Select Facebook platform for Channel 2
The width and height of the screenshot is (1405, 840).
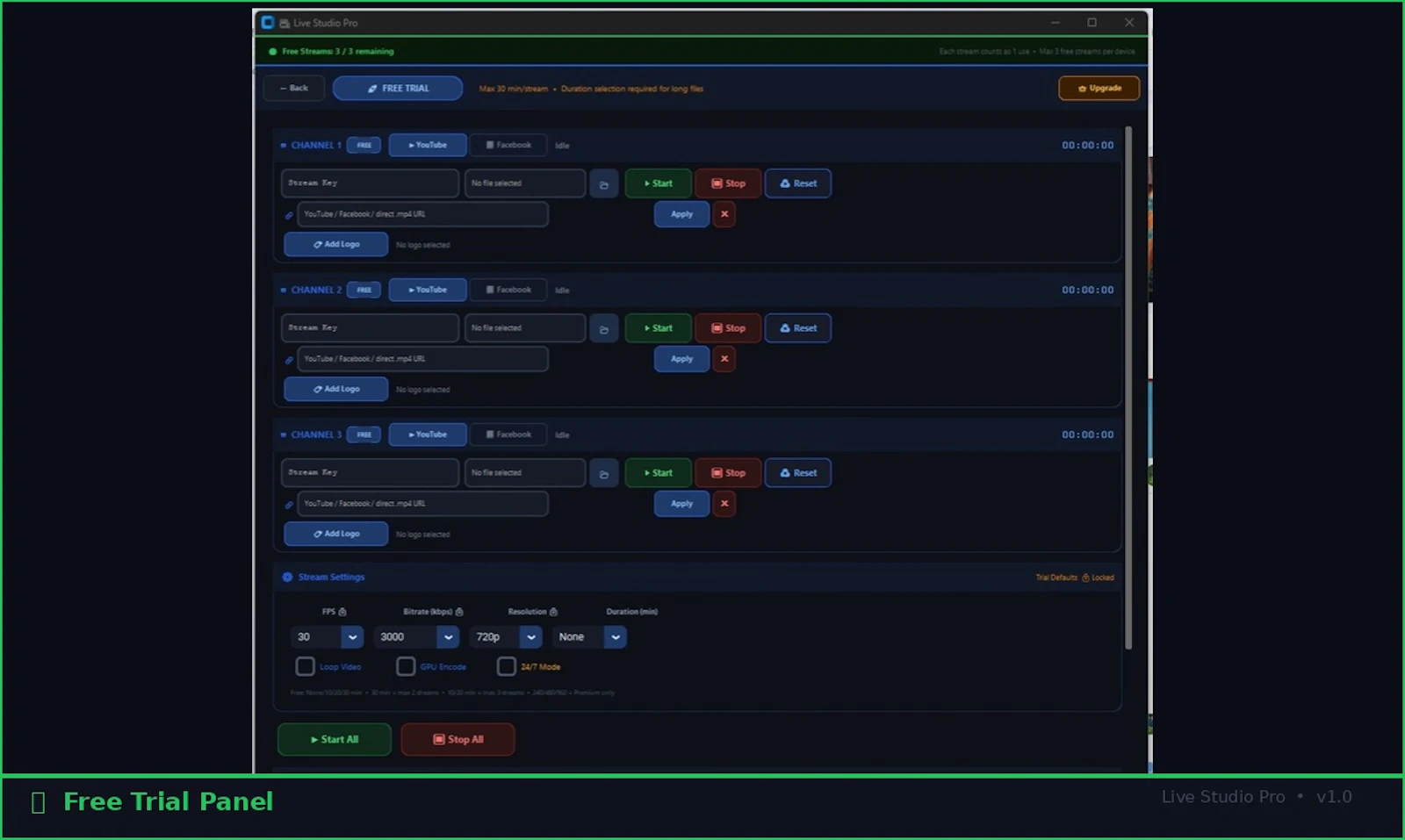(508, 290)
